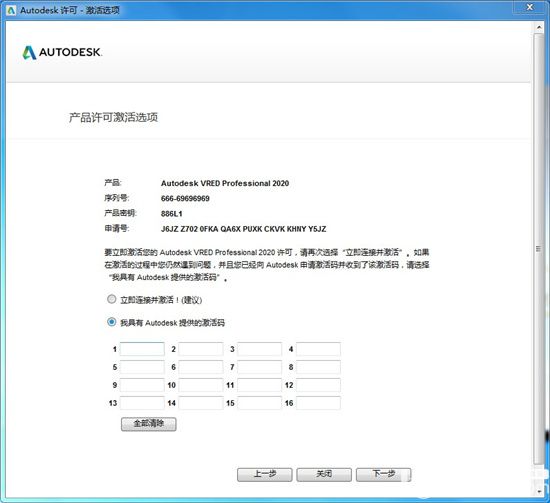This screenshot has height=503, width=550.
Task: Click the product key 886L1
Action: (x=172, y=214)
